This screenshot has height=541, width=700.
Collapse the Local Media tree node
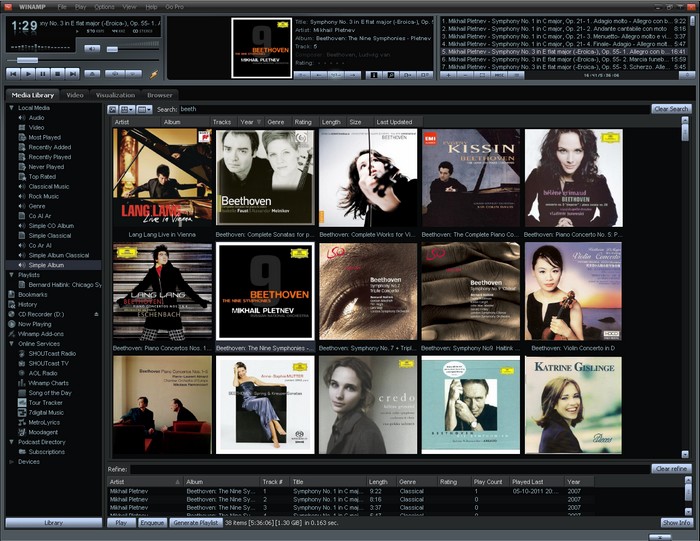pos(11,108)
